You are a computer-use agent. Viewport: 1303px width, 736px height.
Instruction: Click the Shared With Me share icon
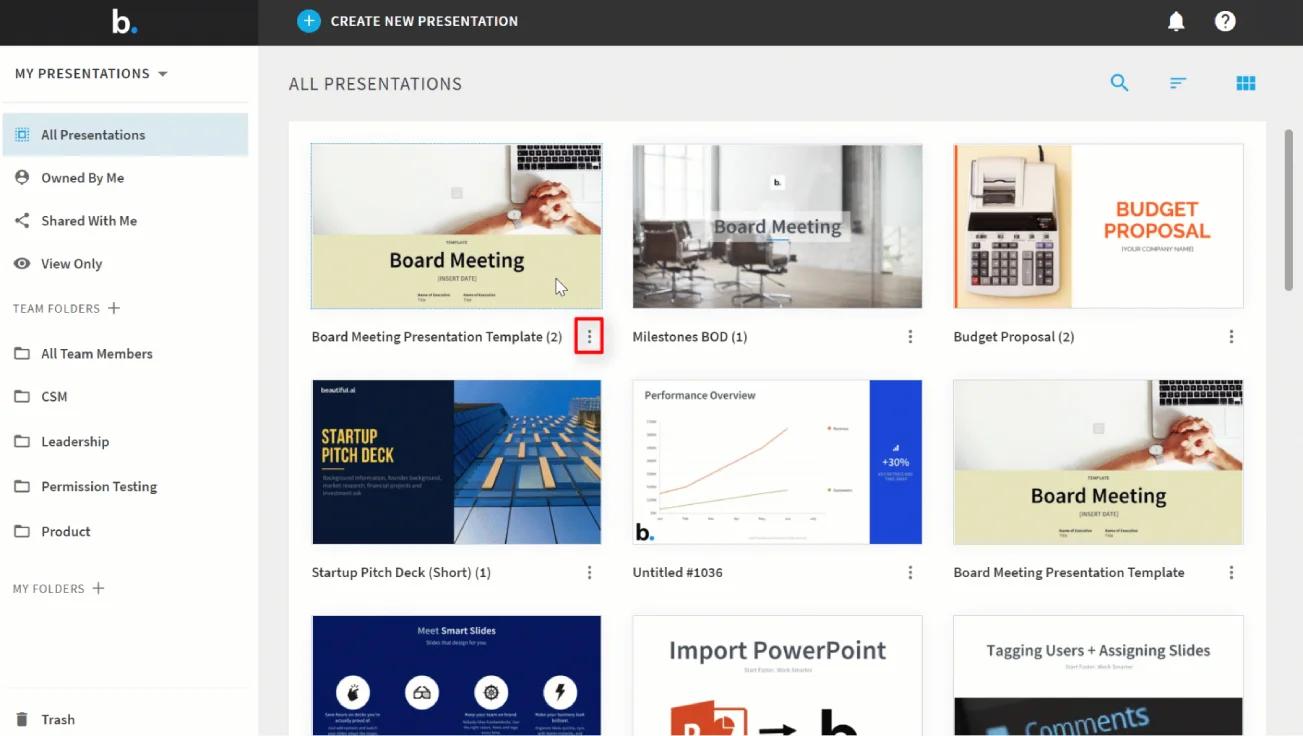22,220
